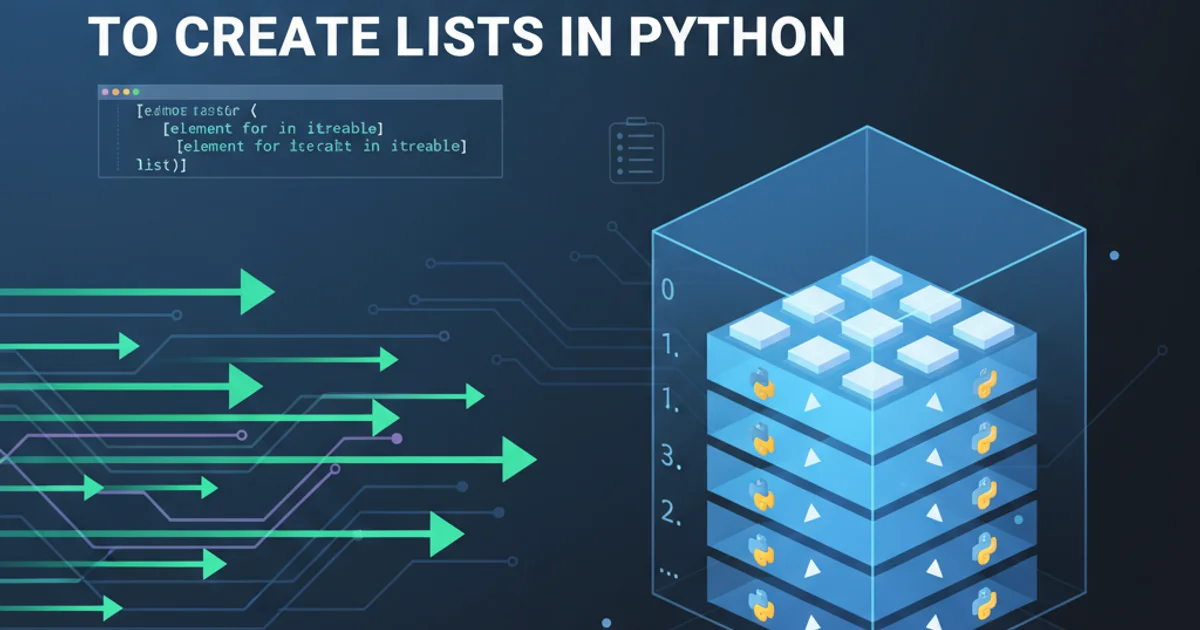
Task: Expand the ellipsis below index number 2
Action: [x=669, y=568]
